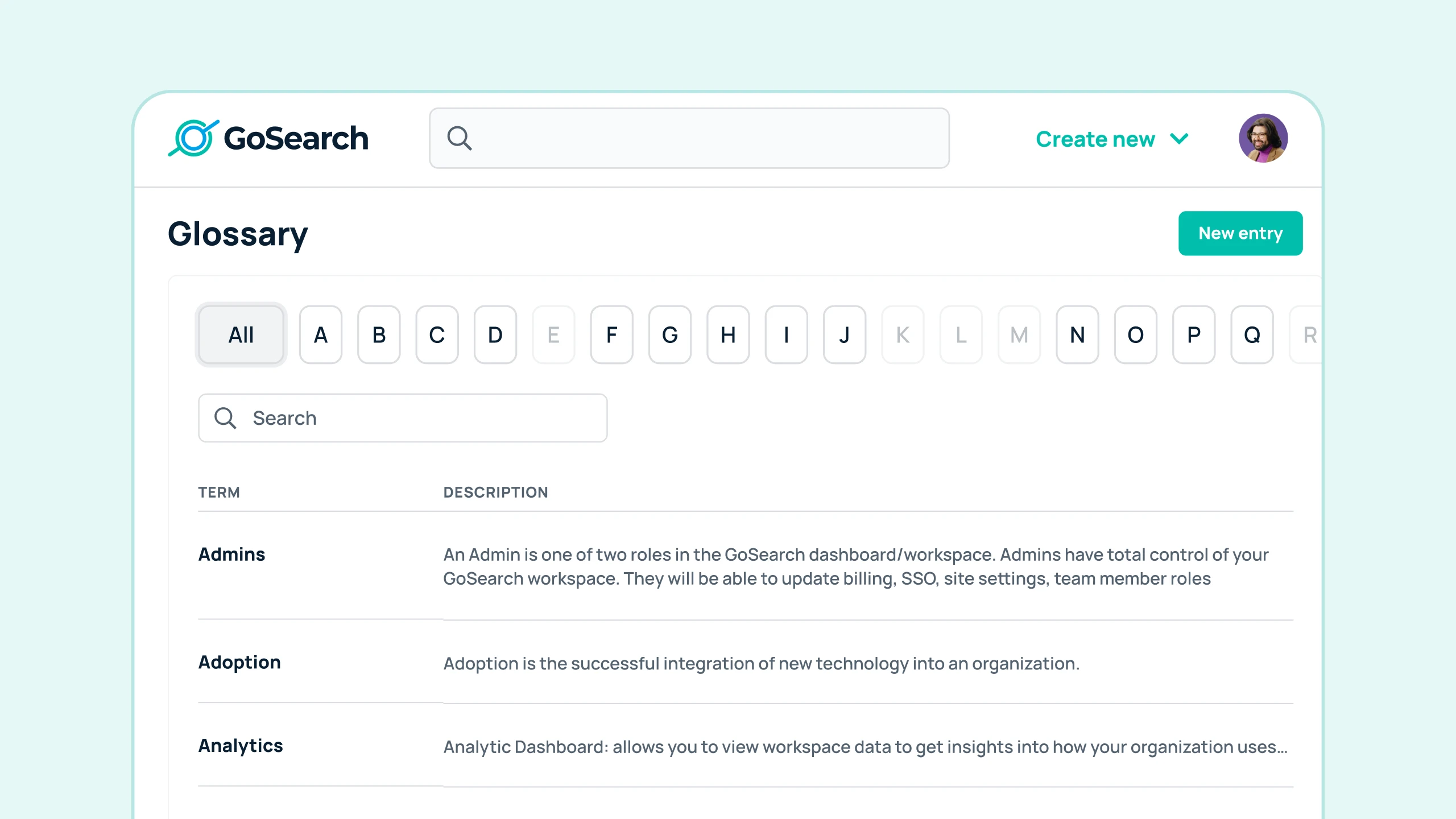Select the letter N filter
This screenshot has height=819, width=1456.
coord(1077,335)
